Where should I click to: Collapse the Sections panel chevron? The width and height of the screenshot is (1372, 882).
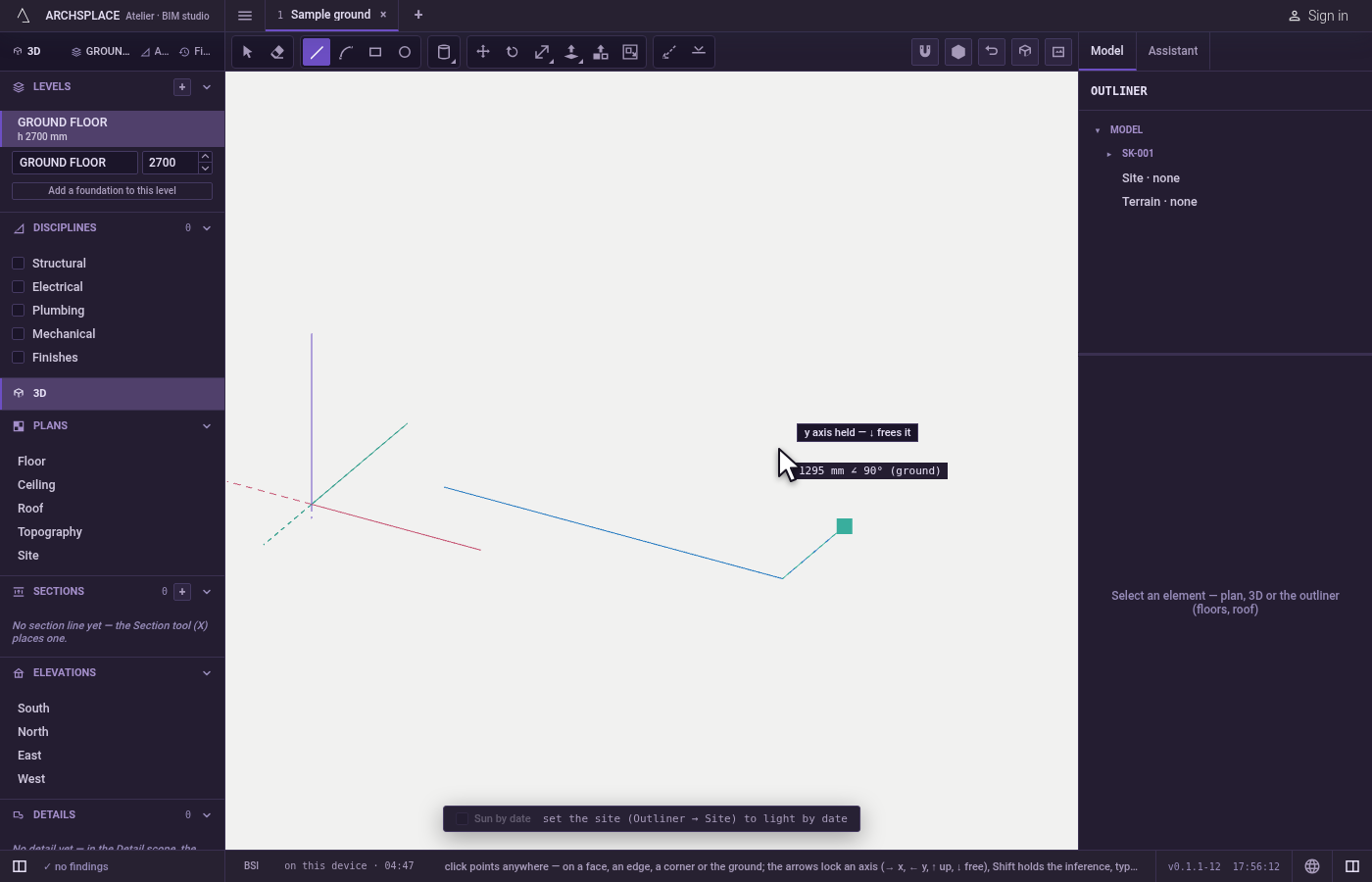207,592
